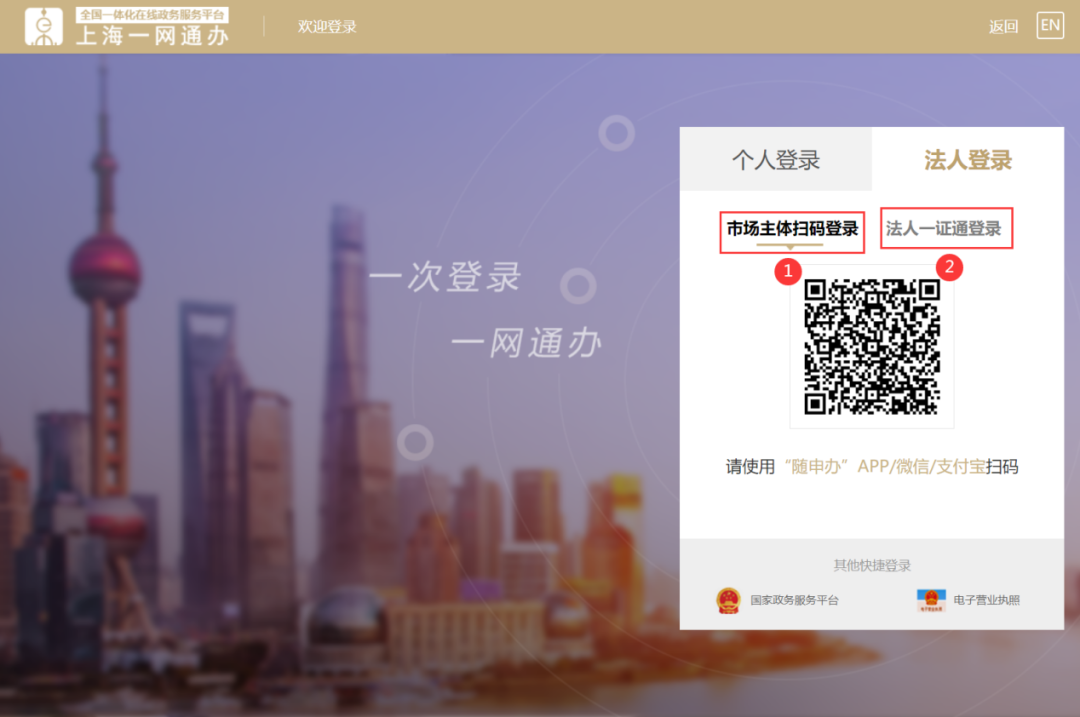This screenshot has height=717, width=1080.
Task: Click the 电子营业执照 license icon
Action: [930, 600]
